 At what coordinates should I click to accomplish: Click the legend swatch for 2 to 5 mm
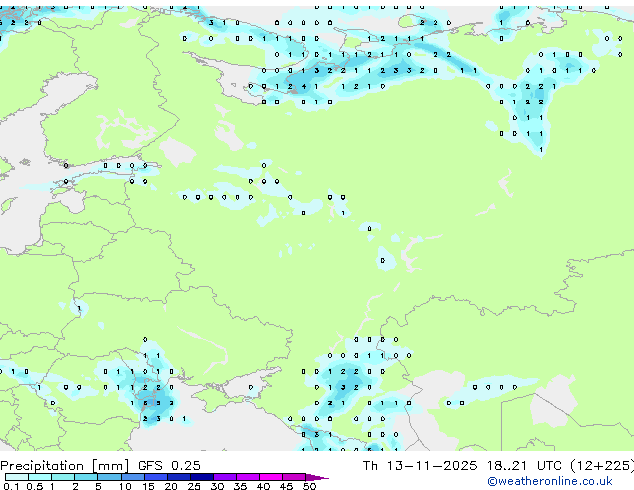[86, 477]
